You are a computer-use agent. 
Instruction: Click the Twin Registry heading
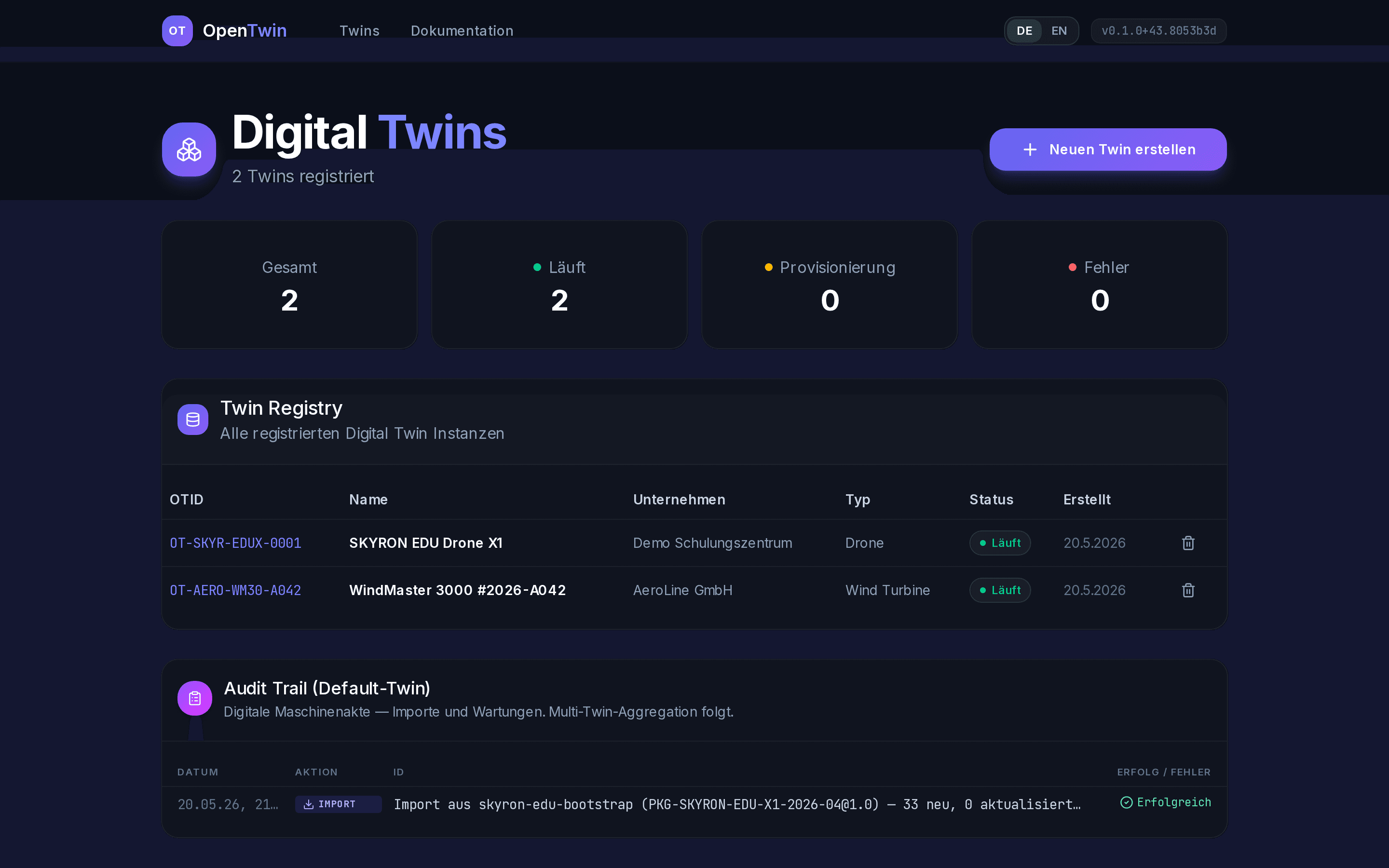click(281, 408)
